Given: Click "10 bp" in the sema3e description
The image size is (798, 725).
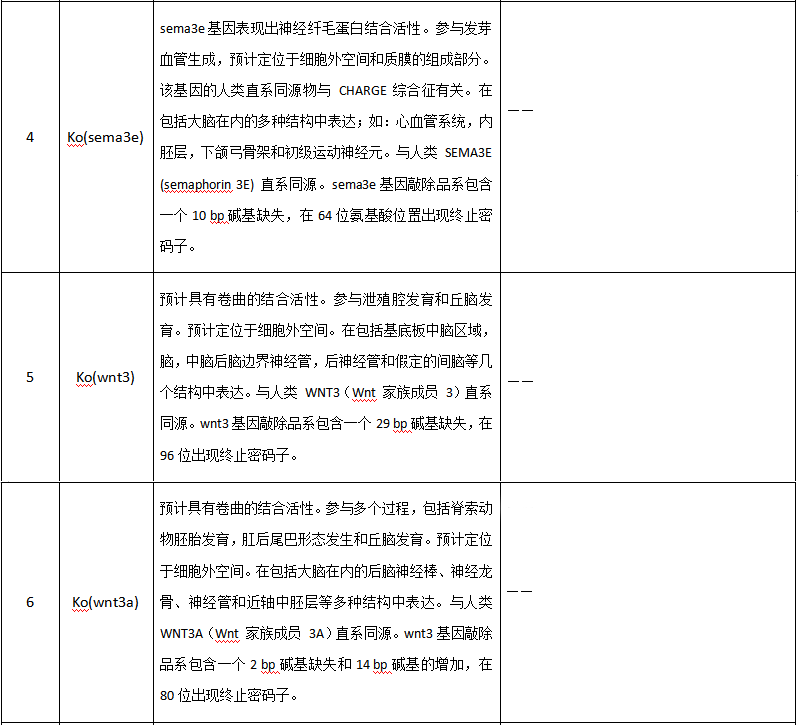Looking at the screenshot, I should [x=203, y=215].
